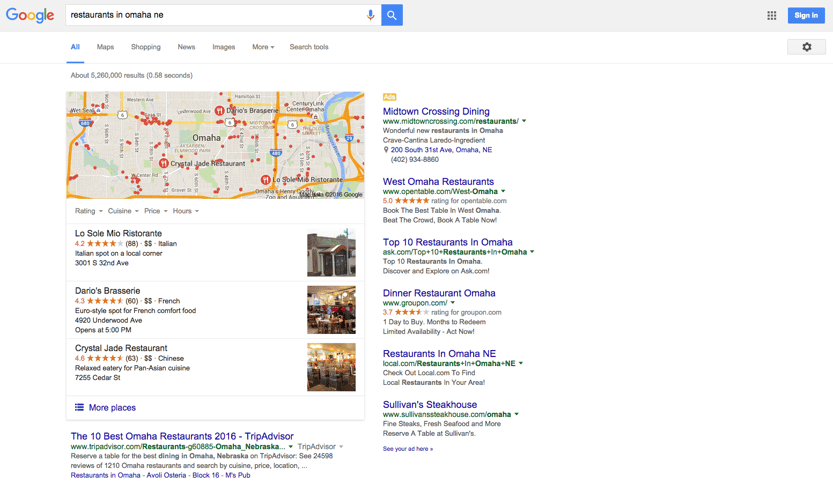Open the Hours filter dropdown

pyautogui.click(x=185, y=211)
